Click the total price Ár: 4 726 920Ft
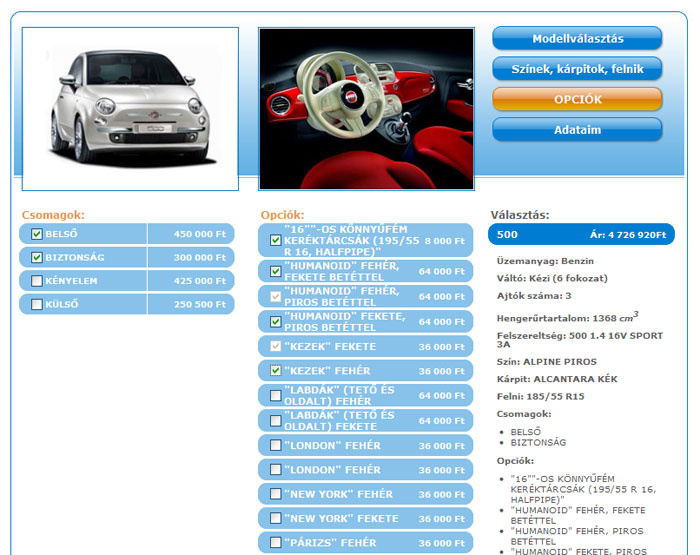The height and width of the screenshot is (555, 700). coord(628,235)
